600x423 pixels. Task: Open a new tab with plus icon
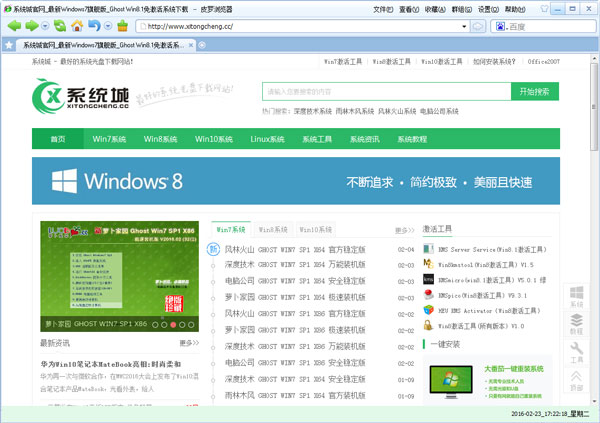pyautogui.click(x=202, y=45)
